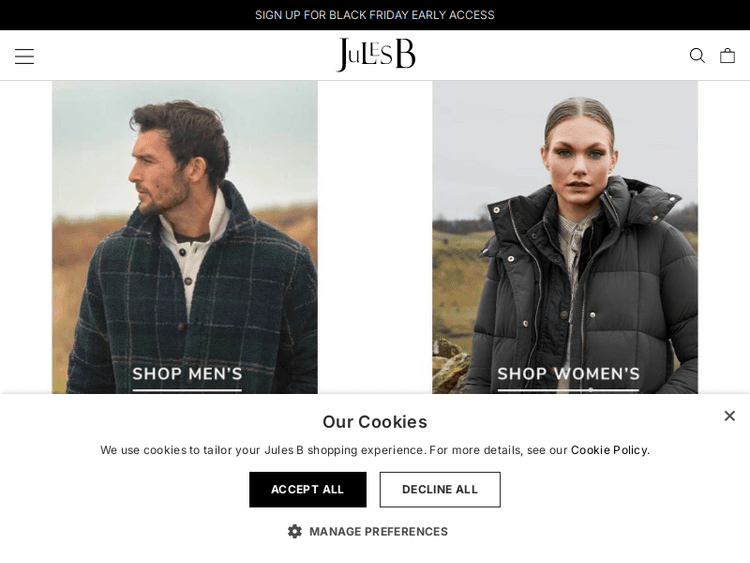Click the man's plaid jacket photo
This screenshot has height=563, width=750.
pyautogui.click(x=185, y=237)
